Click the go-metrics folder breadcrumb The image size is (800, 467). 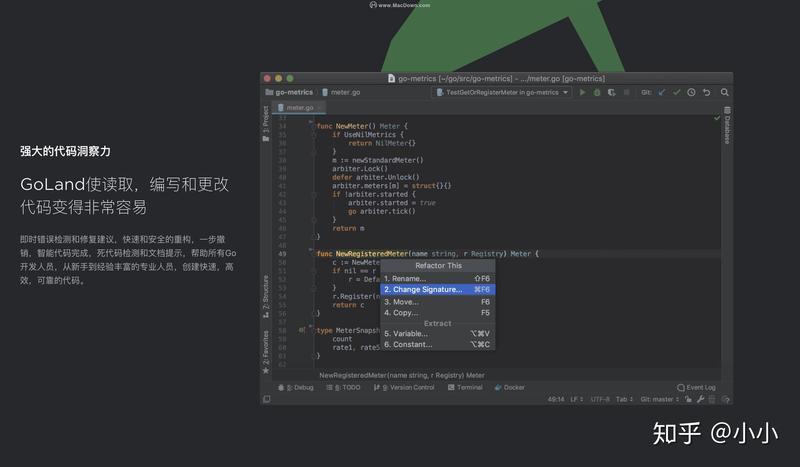click(x=289, y=92)
